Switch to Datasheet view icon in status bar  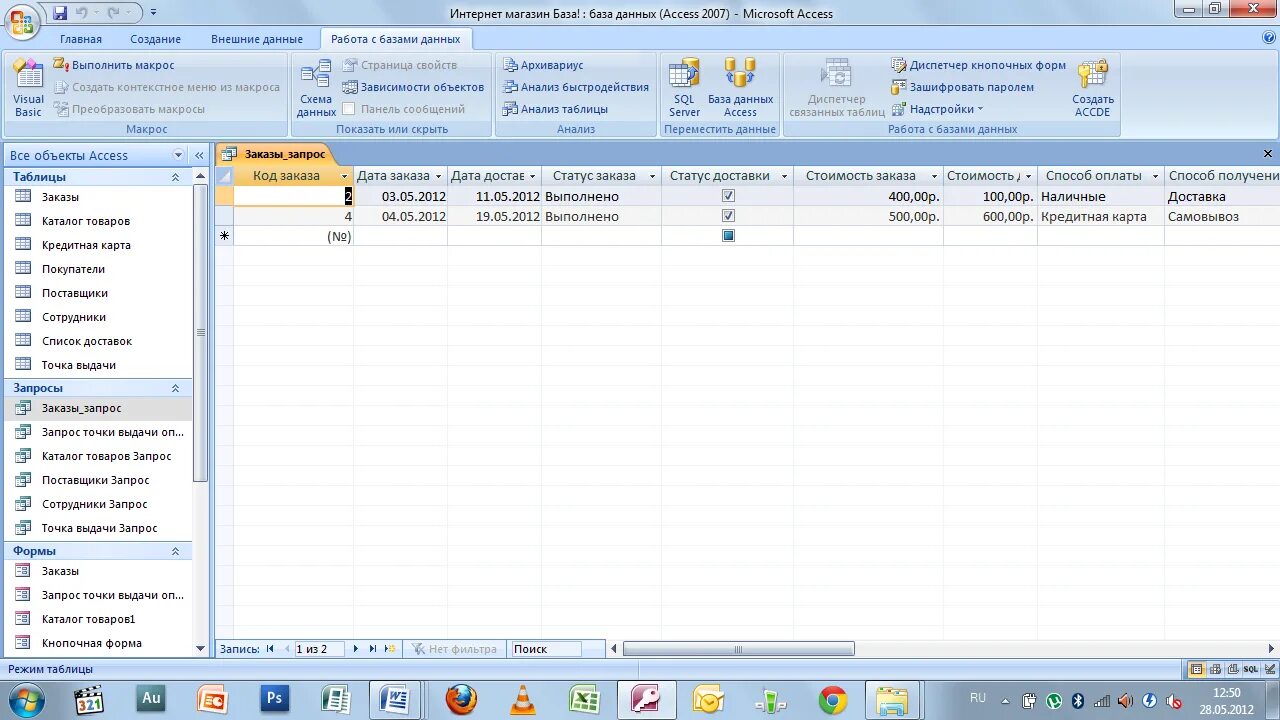click(x=1197, y=669)
